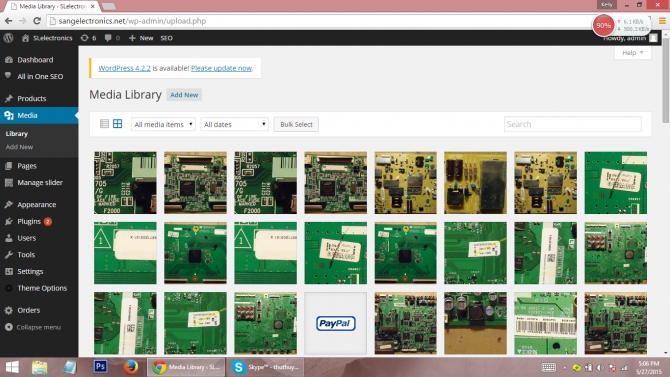Viewport: 670px width, 377px height.
Task: Collapse the admin sidebar menu
Action: coord(38,327)
